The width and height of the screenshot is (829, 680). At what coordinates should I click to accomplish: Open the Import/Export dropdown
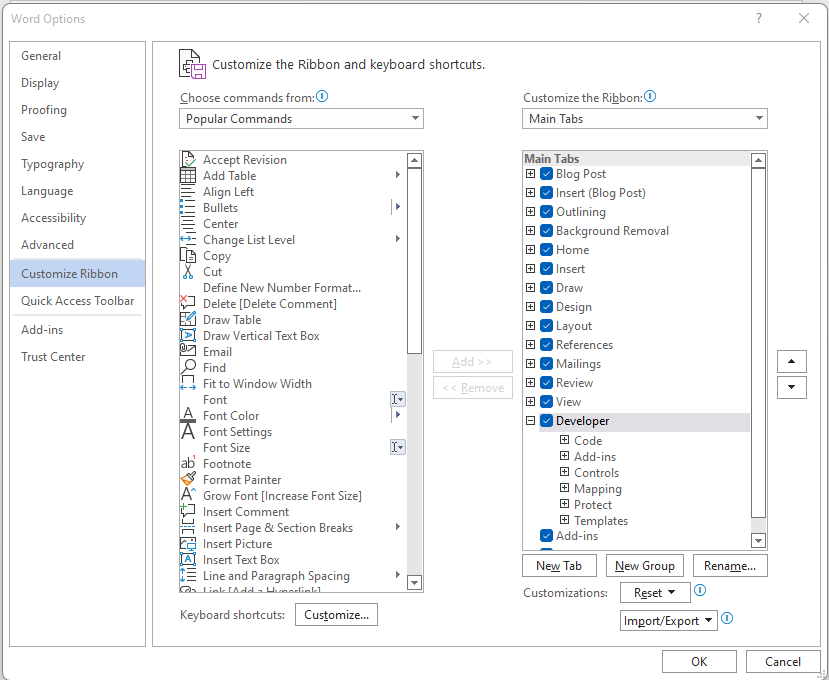coord(669,621)
